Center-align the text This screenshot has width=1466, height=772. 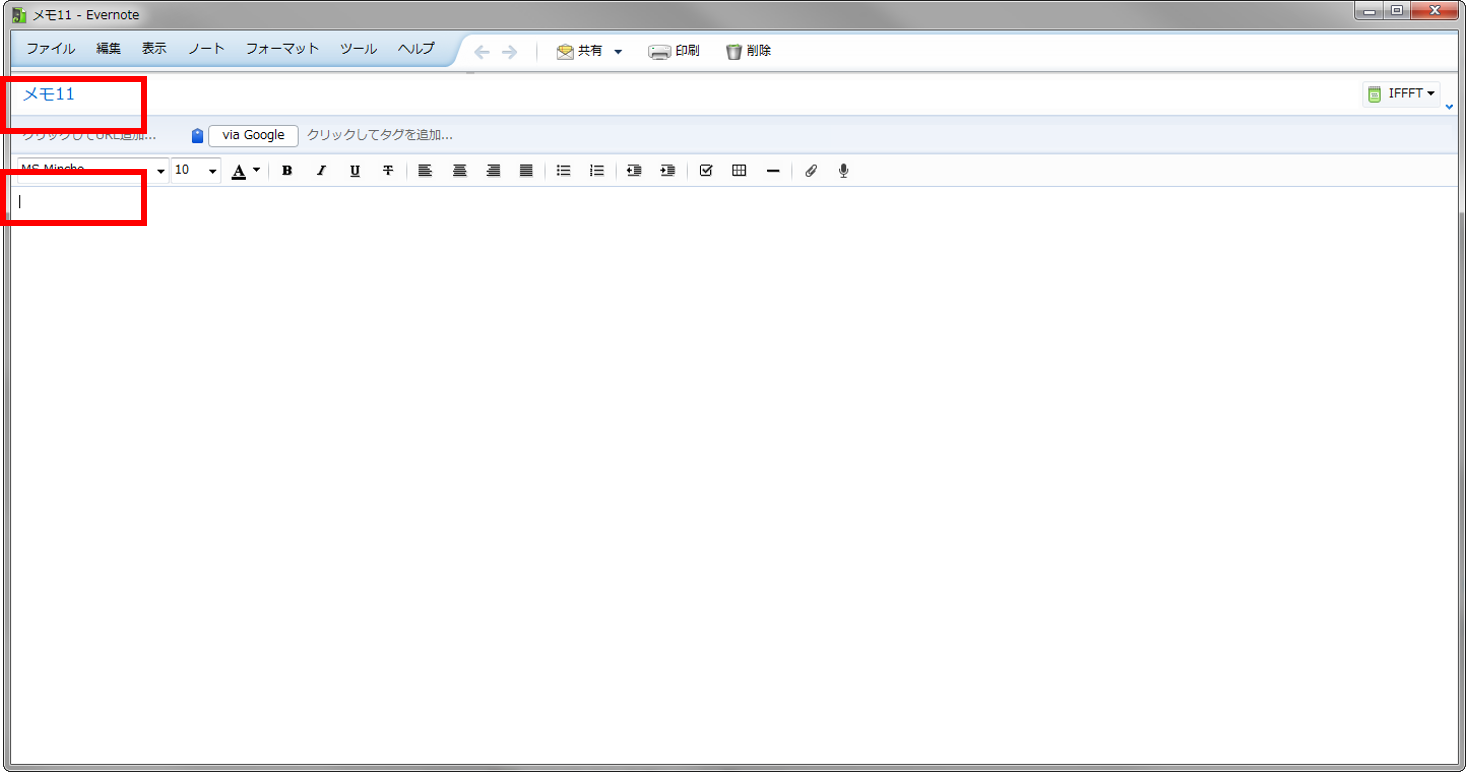459,171
